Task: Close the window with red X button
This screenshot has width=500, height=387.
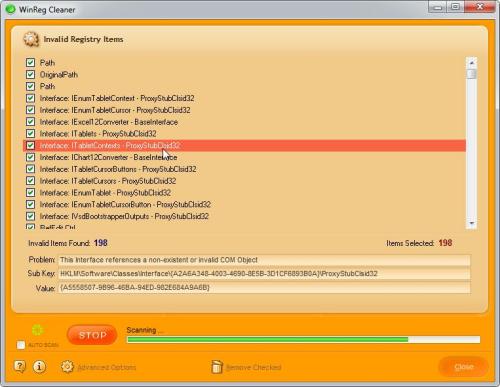Action: click(x=479, y=7)
